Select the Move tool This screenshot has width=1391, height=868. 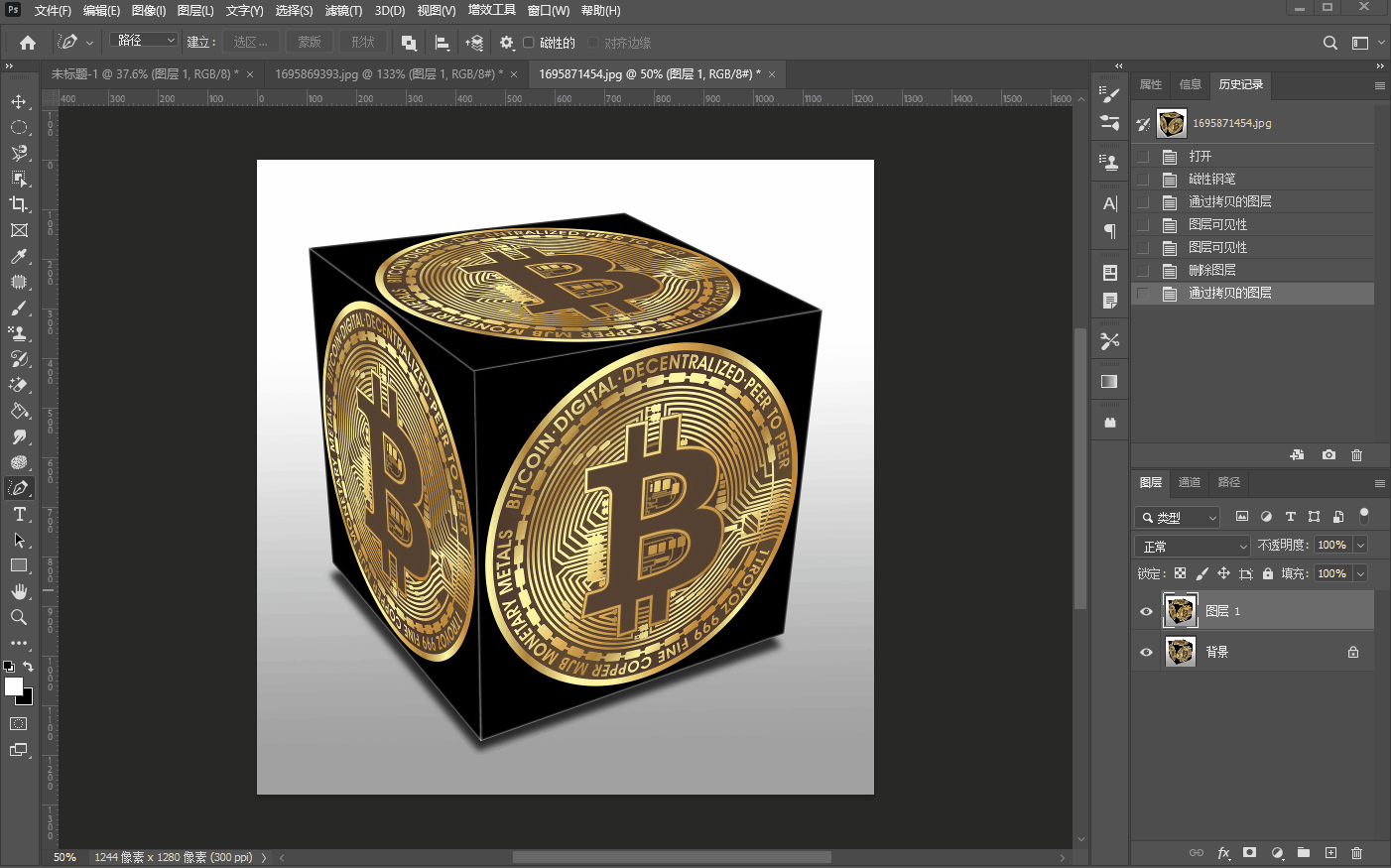[x=19, y=102]
